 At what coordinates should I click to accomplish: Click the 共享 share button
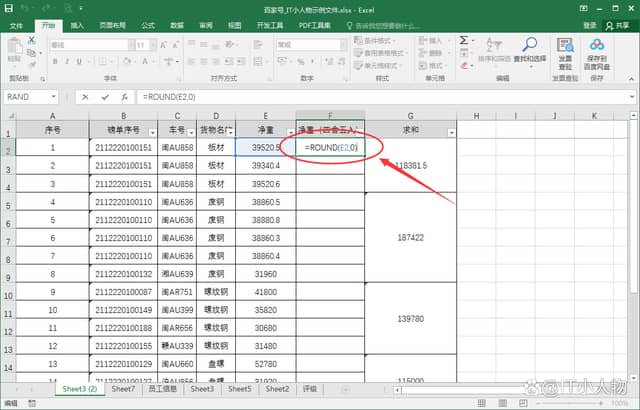tap(619, 25)
